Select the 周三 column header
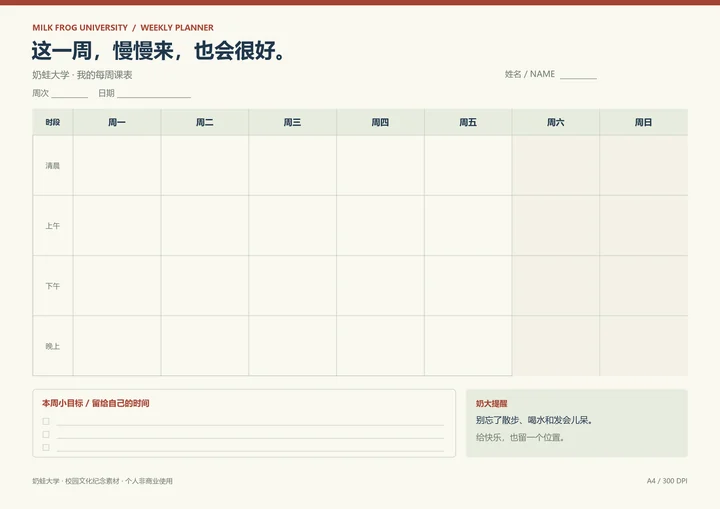 [292, 122]
